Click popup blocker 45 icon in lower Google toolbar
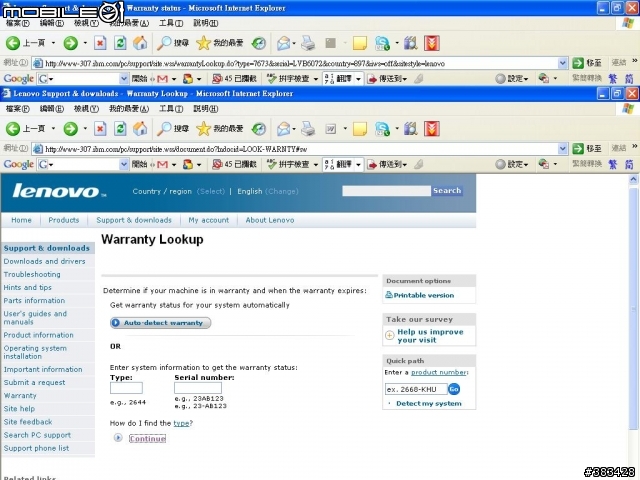640x480 pixels. click(217, 164)
